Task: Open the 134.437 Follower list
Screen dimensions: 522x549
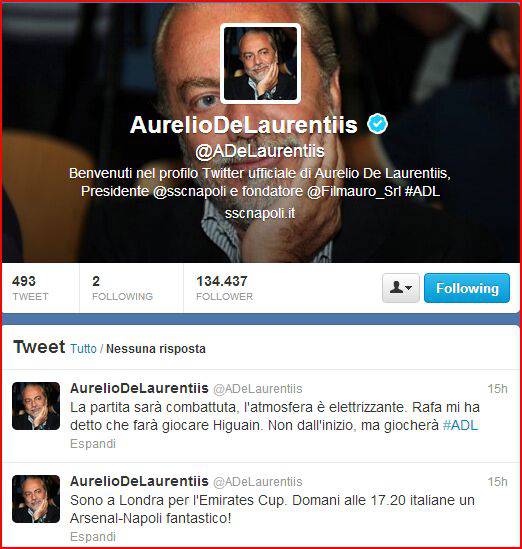Action: tap(224, 288)
